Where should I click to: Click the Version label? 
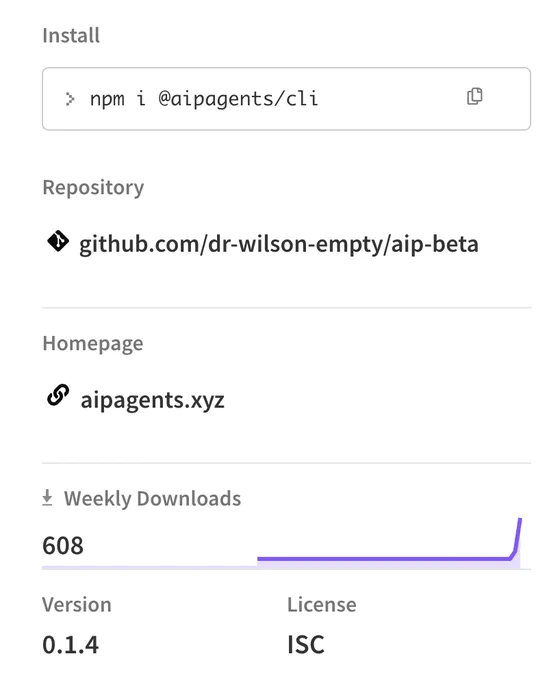point(77,605)
